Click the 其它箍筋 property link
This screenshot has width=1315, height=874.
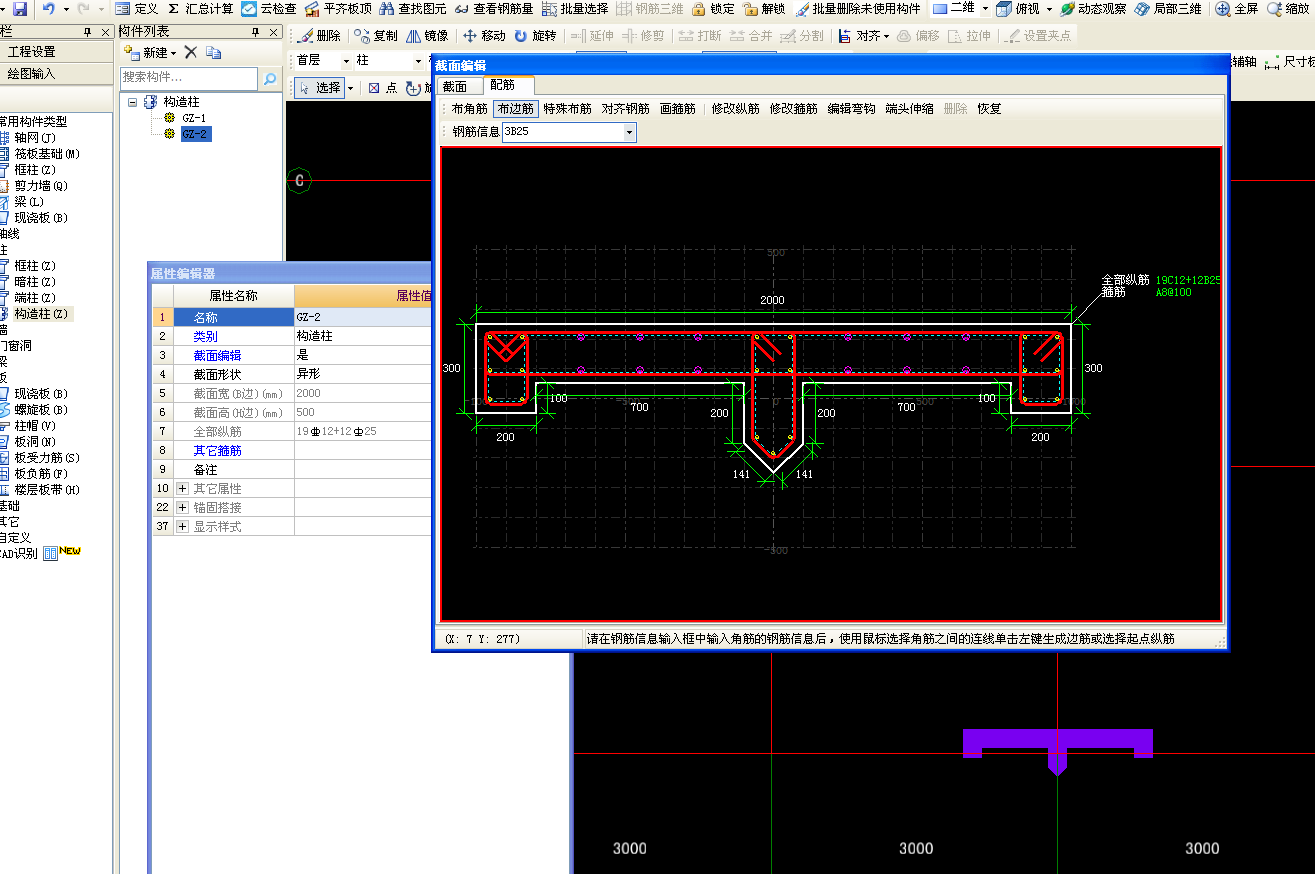(x=217, y=450)
